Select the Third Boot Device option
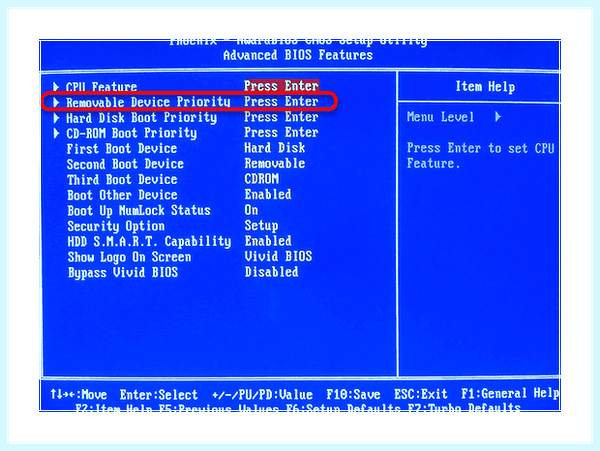The image size is (600, 451). click(122, 179)
